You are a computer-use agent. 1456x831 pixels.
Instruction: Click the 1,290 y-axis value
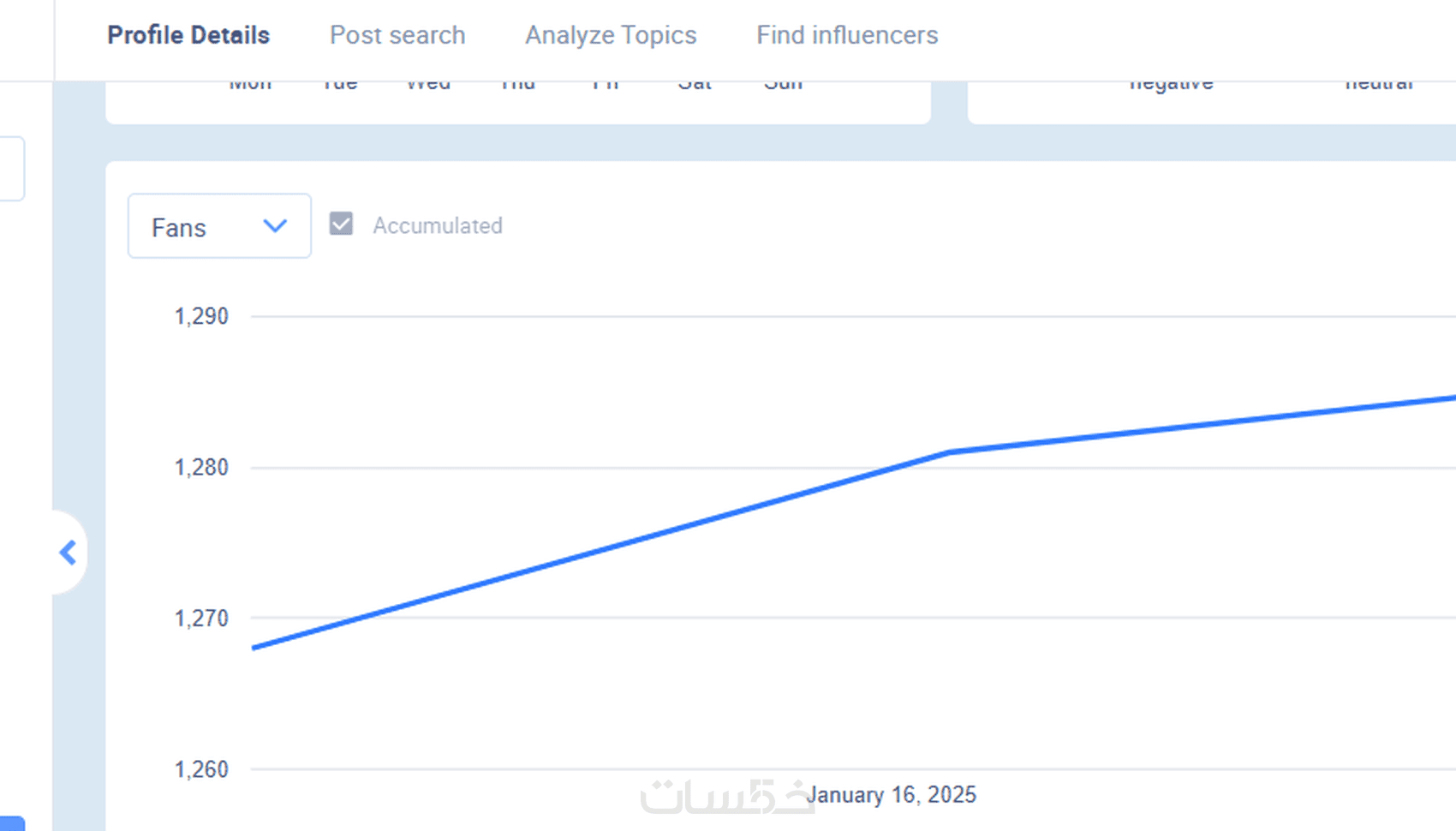[x=201, y=316]
